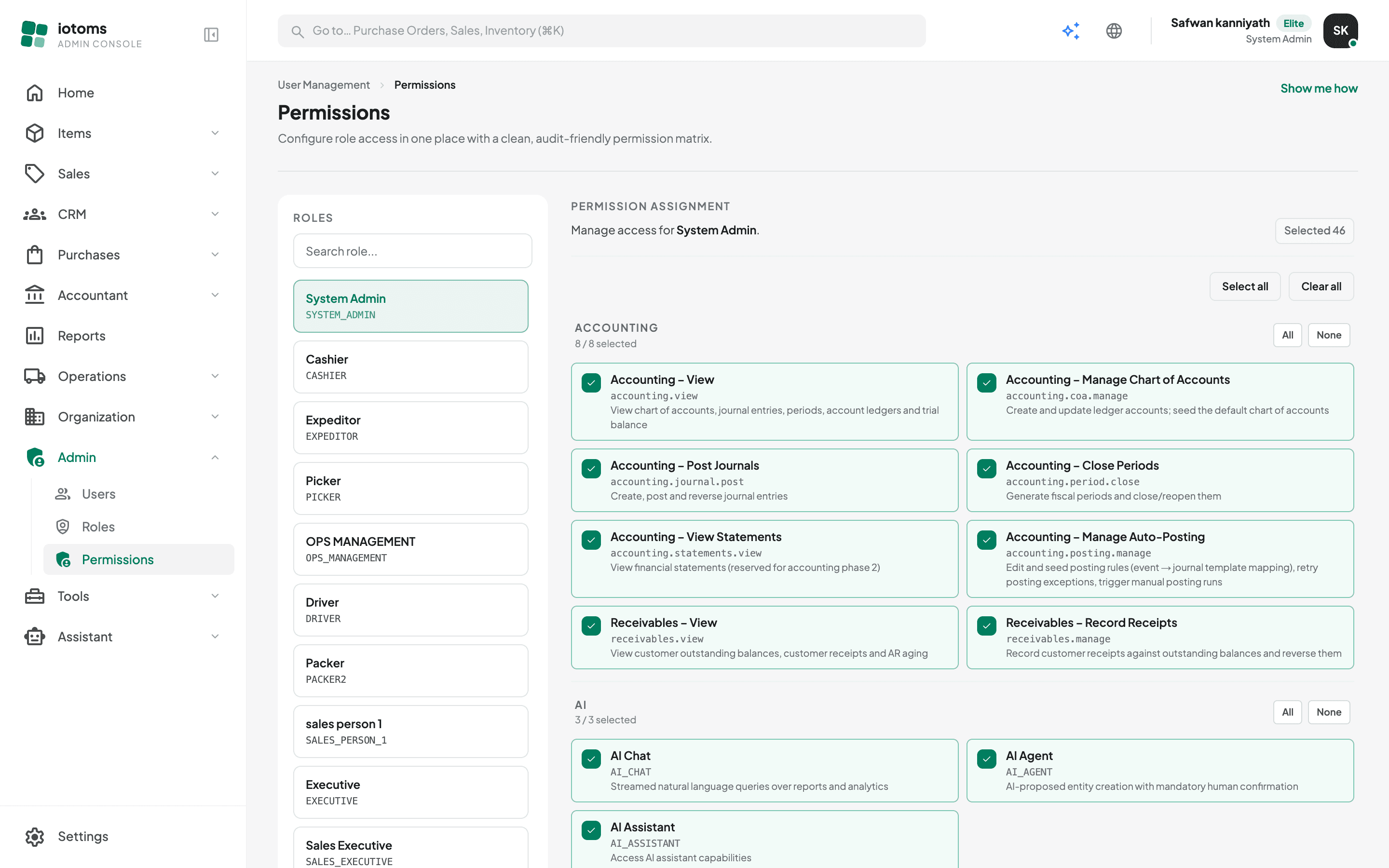Click the Items box icon
1389x868 pixels.
[34, 133]
